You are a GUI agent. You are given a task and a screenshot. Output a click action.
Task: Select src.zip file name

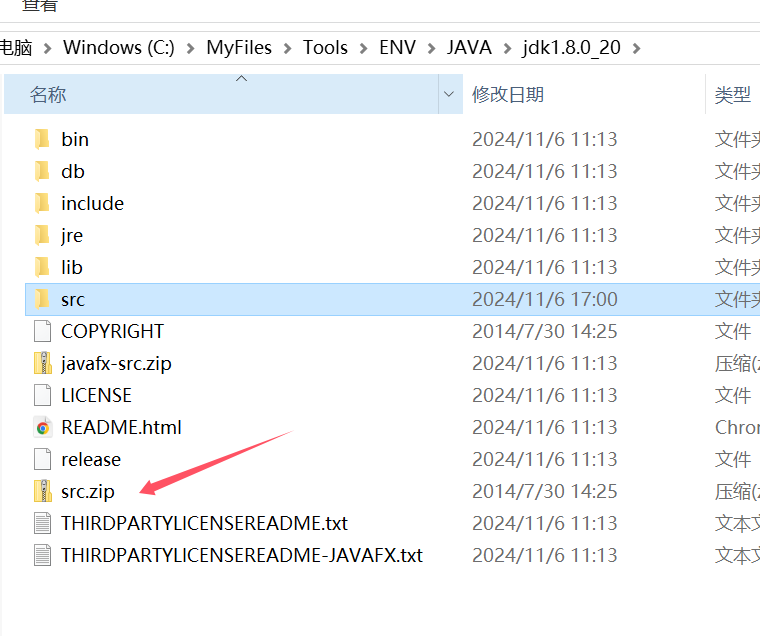click(x=88, y=492)
